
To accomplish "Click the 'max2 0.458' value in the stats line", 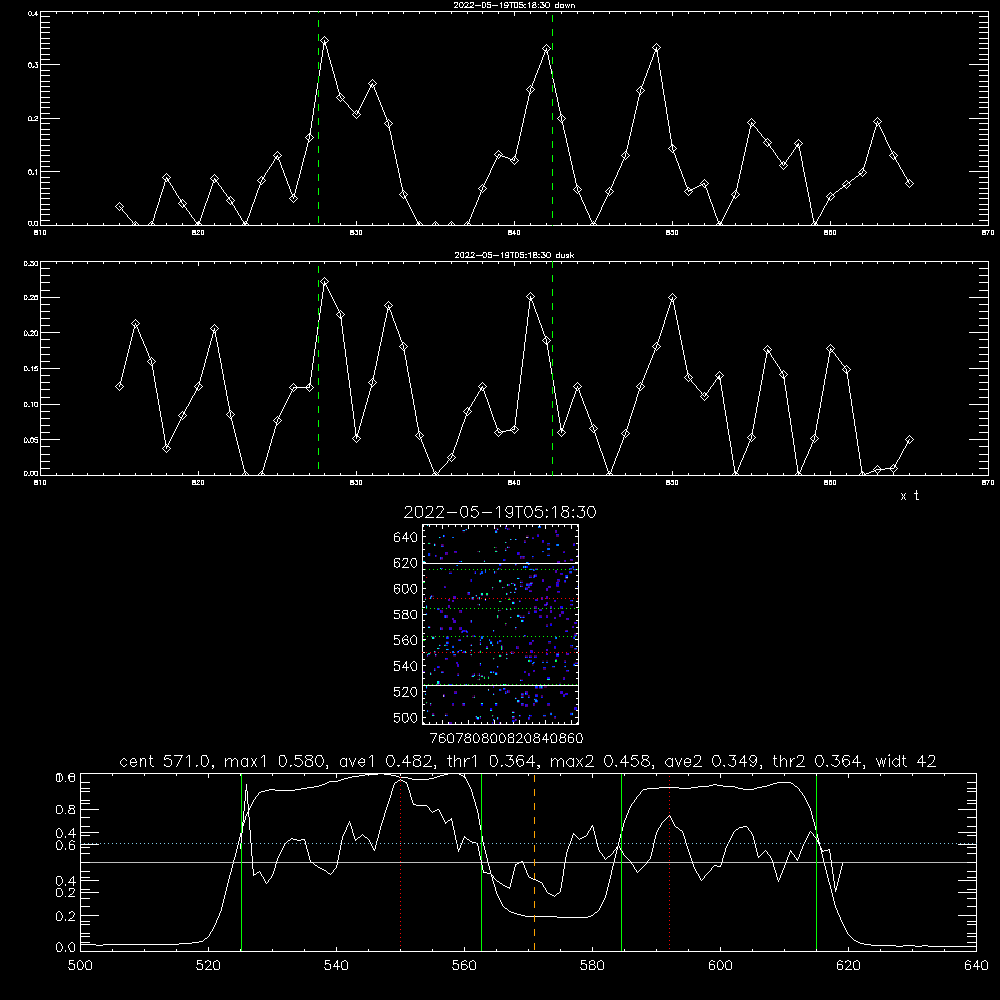I will tap(602, 761).
